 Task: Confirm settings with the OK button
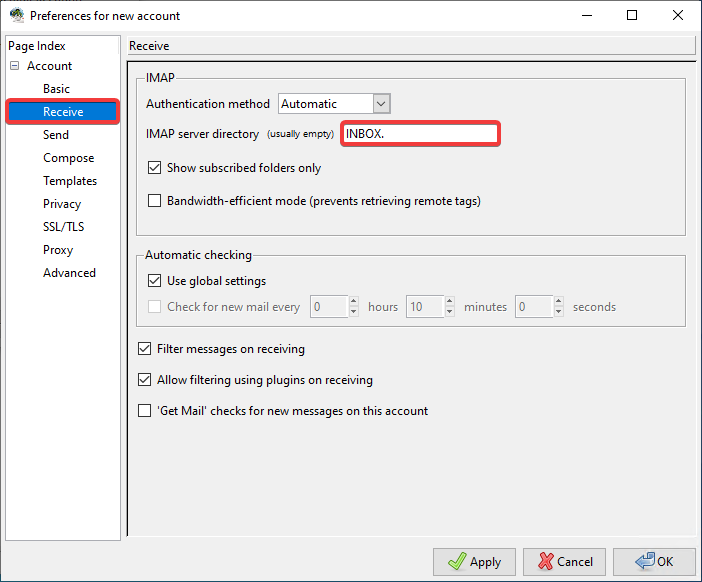tap(654, 562)
